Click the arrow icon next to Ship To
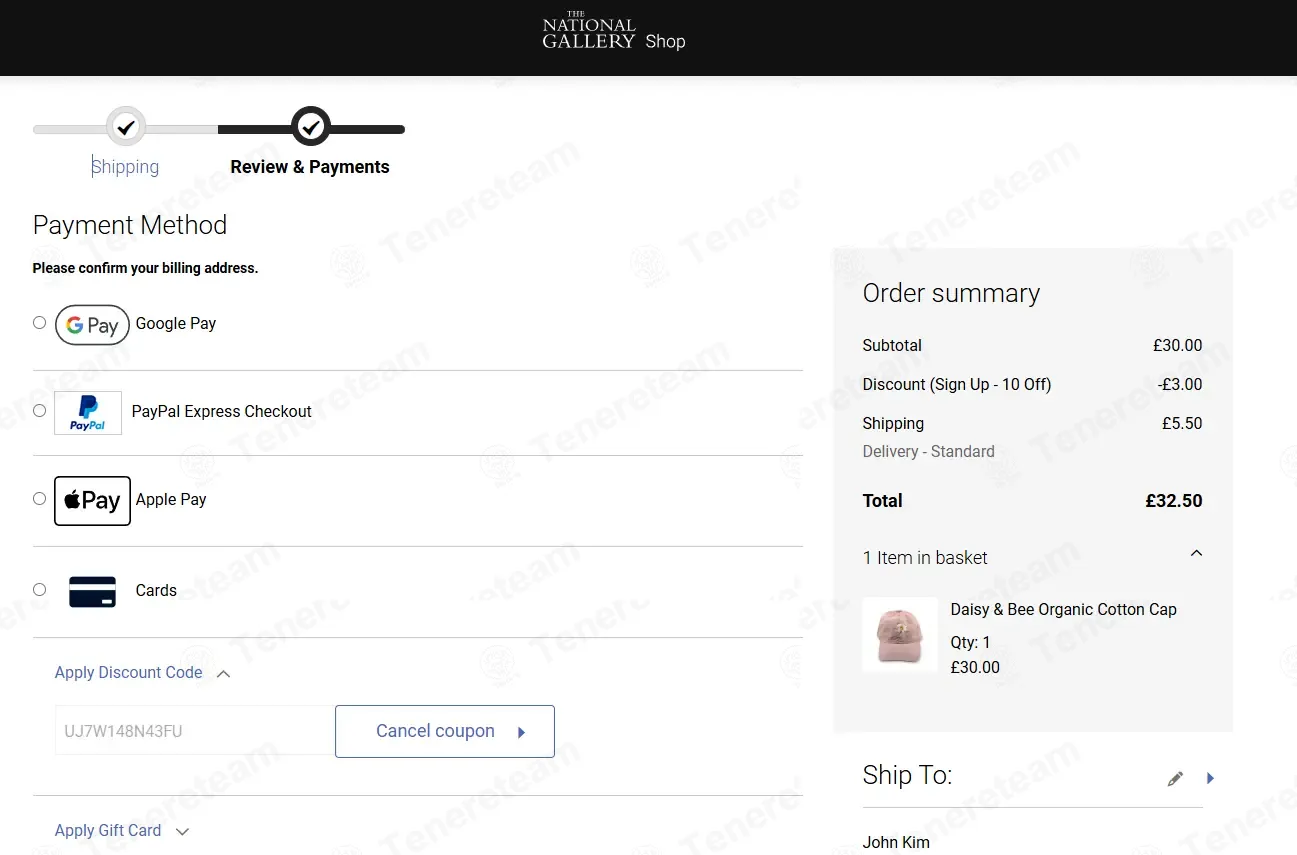 [1210, 778]
